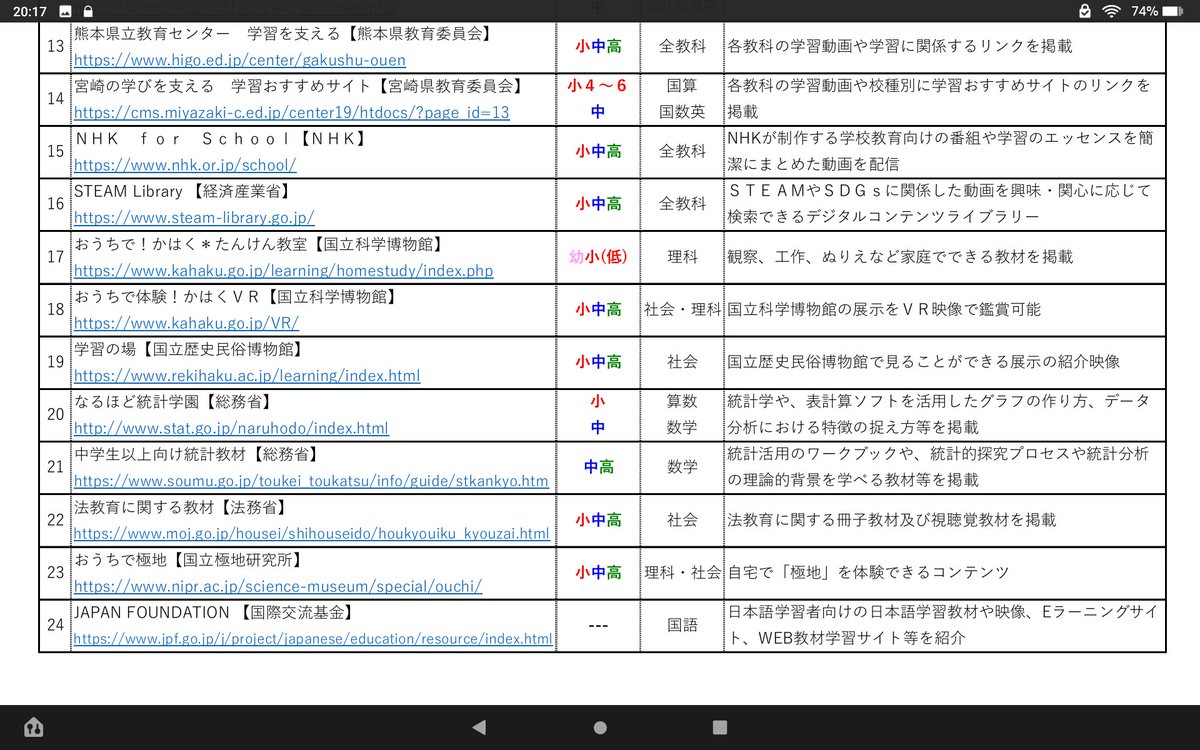Viewport: 1200px width, 750px height.
Task: Tap the lock icon in status bar
Action: tap(89, 11)
